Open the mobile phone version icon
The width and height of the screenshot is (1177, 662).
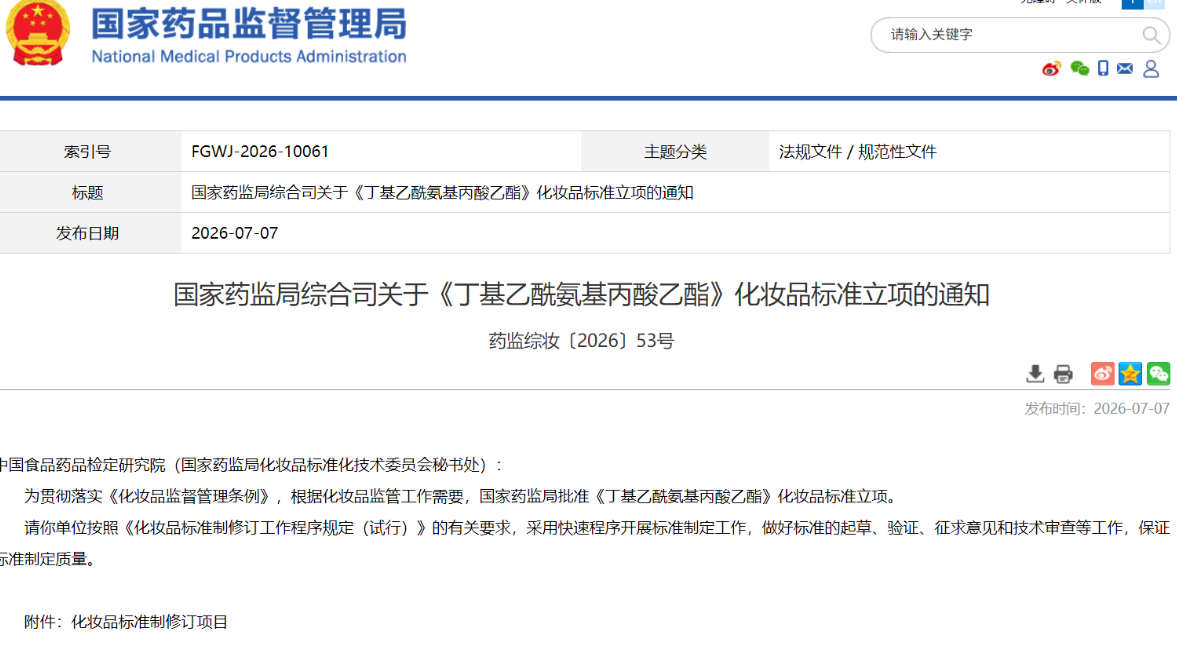click(x=1103, y=68)
